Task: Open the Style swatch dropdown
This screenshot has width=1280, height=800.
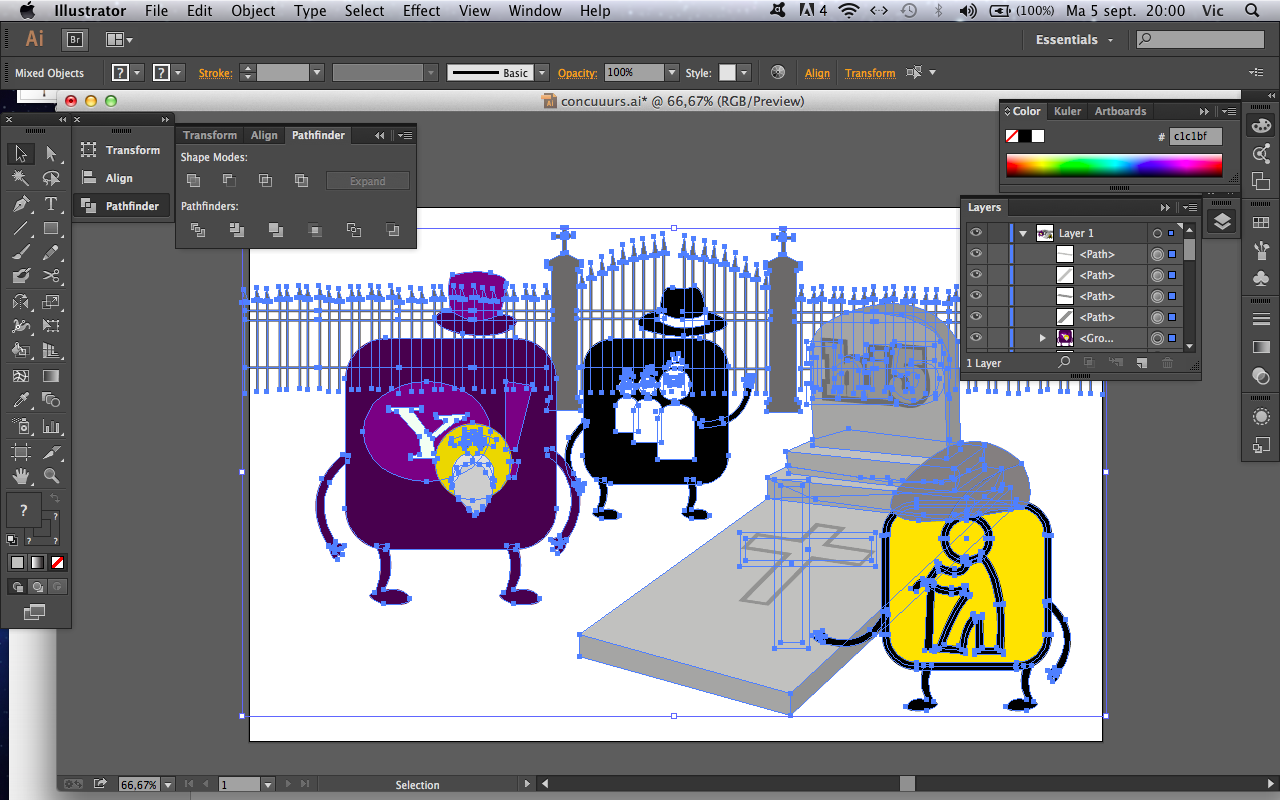Action: 743,73
